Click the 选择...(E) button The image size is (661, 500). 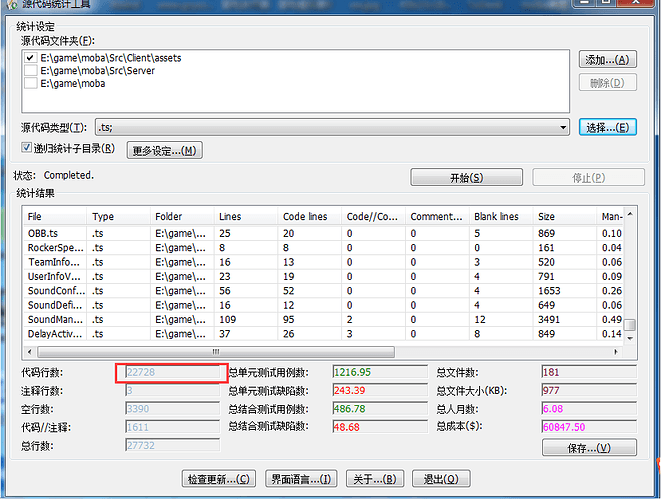tap(607, 127)
